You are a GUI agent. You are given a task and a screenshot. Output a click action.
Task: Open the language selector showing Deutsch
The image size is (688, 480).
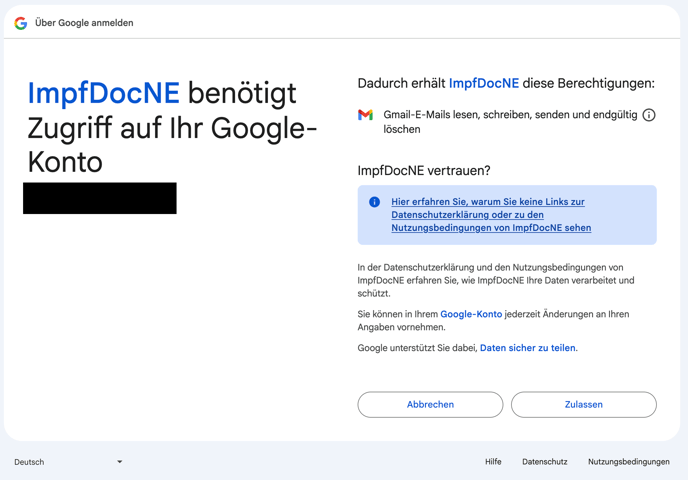click(68, 462)
